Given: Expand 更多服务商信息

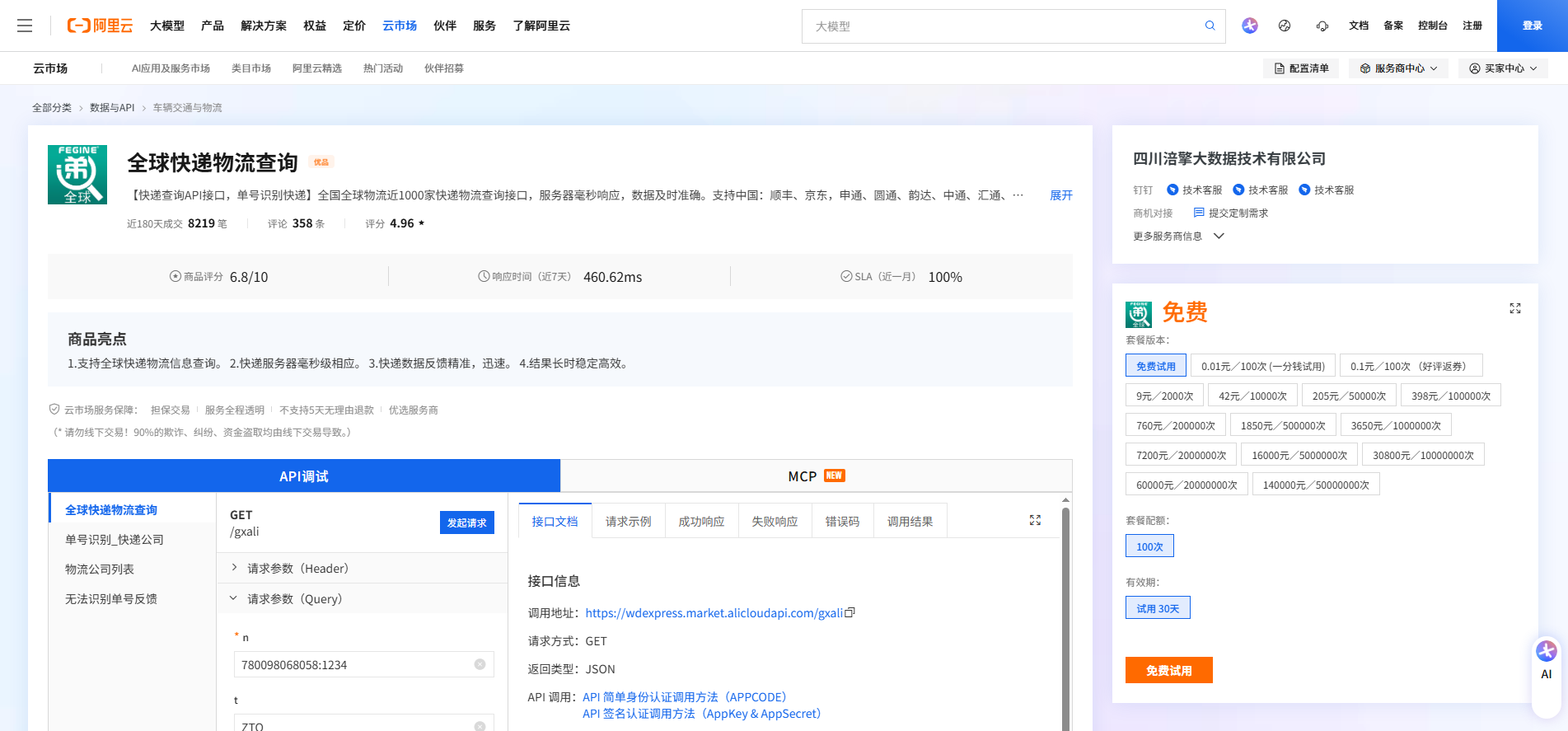Looking at the screenshot, I should click(x=1179, y=236).
